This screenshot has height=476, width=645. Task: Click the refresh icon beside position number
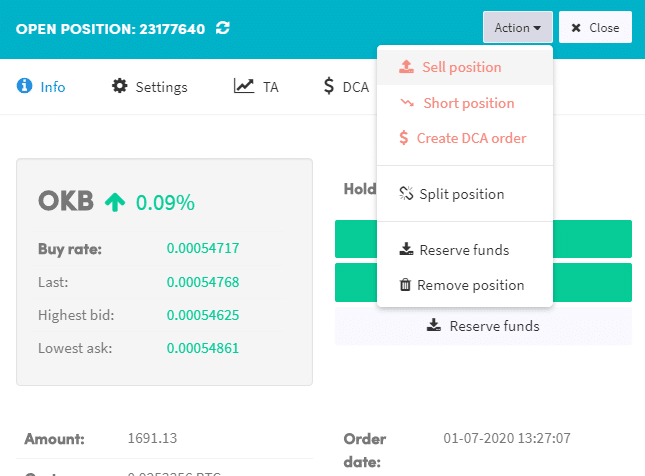point(223,28)
